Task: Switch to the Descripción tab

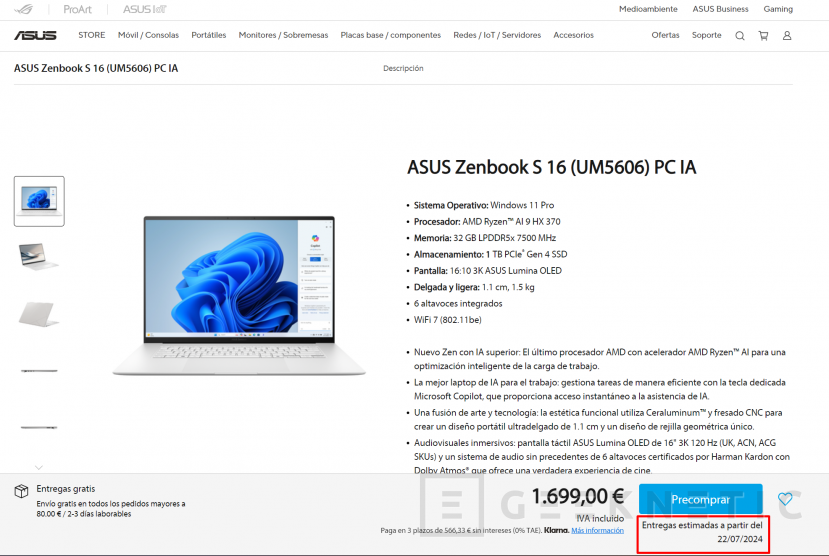Action: coord(403,68)
